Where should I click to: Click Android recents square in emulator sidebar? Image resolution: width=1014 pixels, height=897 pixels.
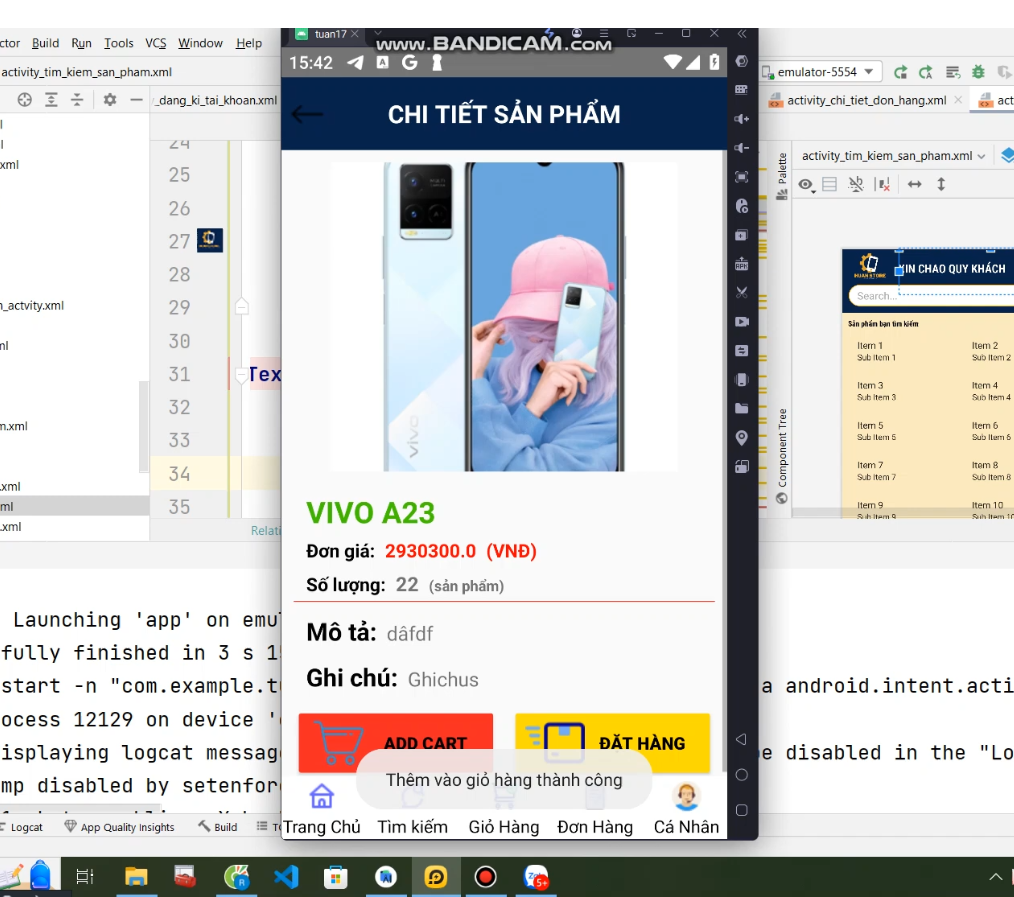pos(742,810)
